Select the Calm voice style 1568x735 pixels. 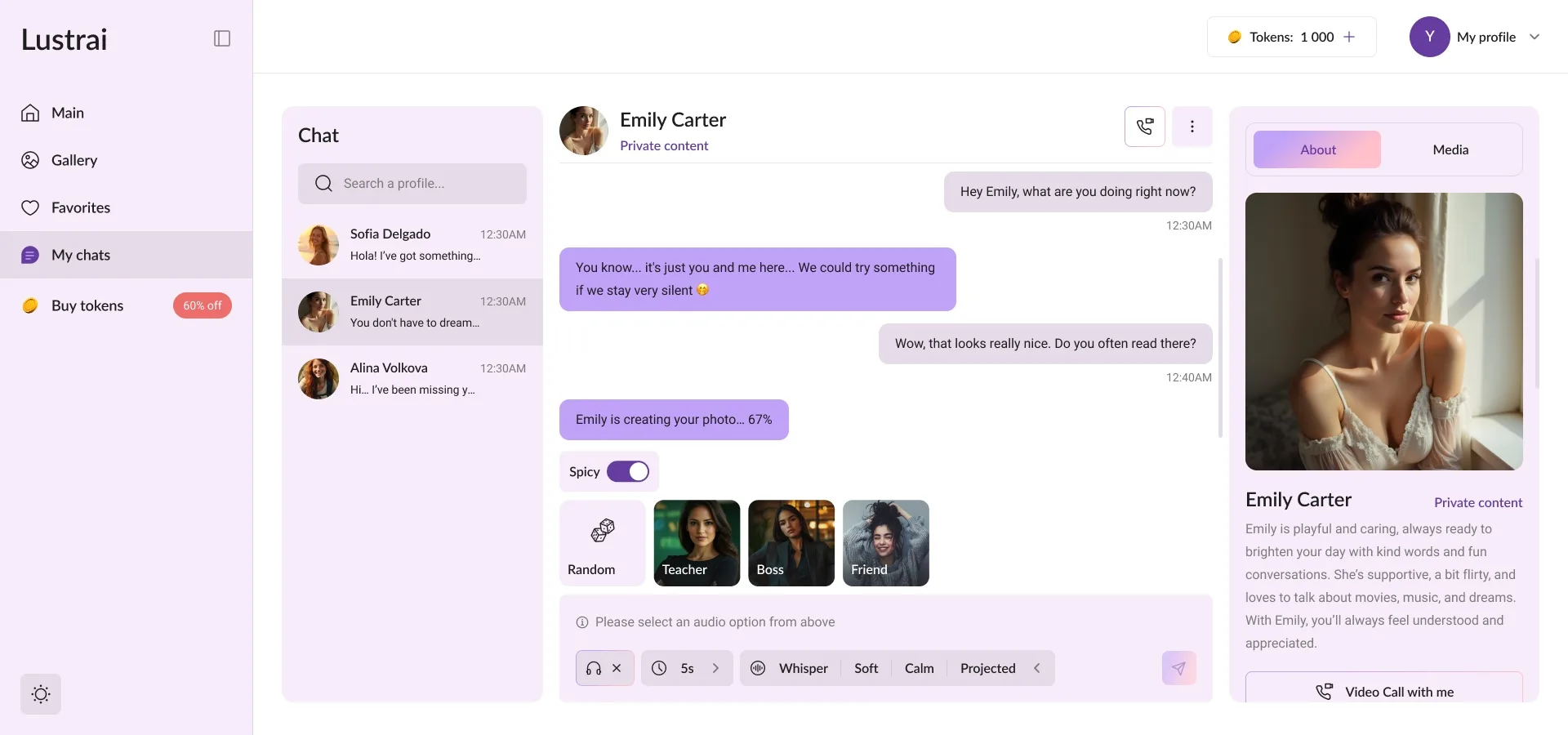click(x=918, y=667)
